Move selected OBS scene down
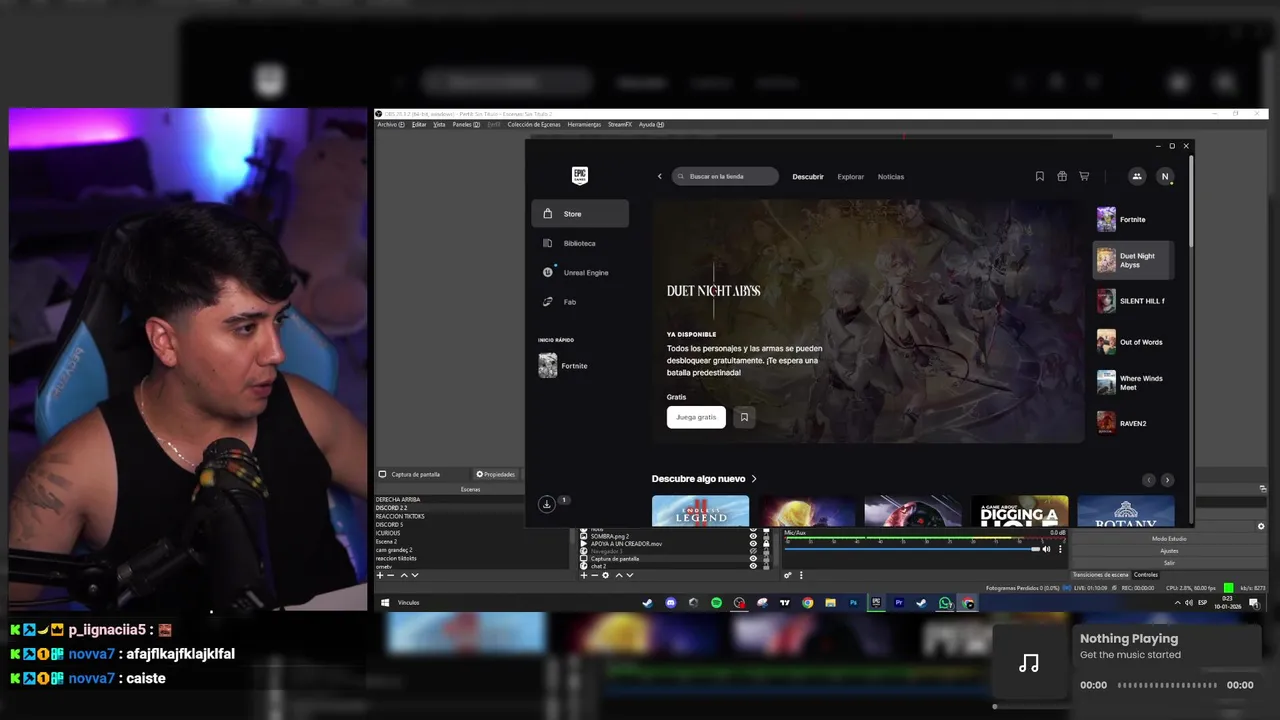 tap(415, 575)
